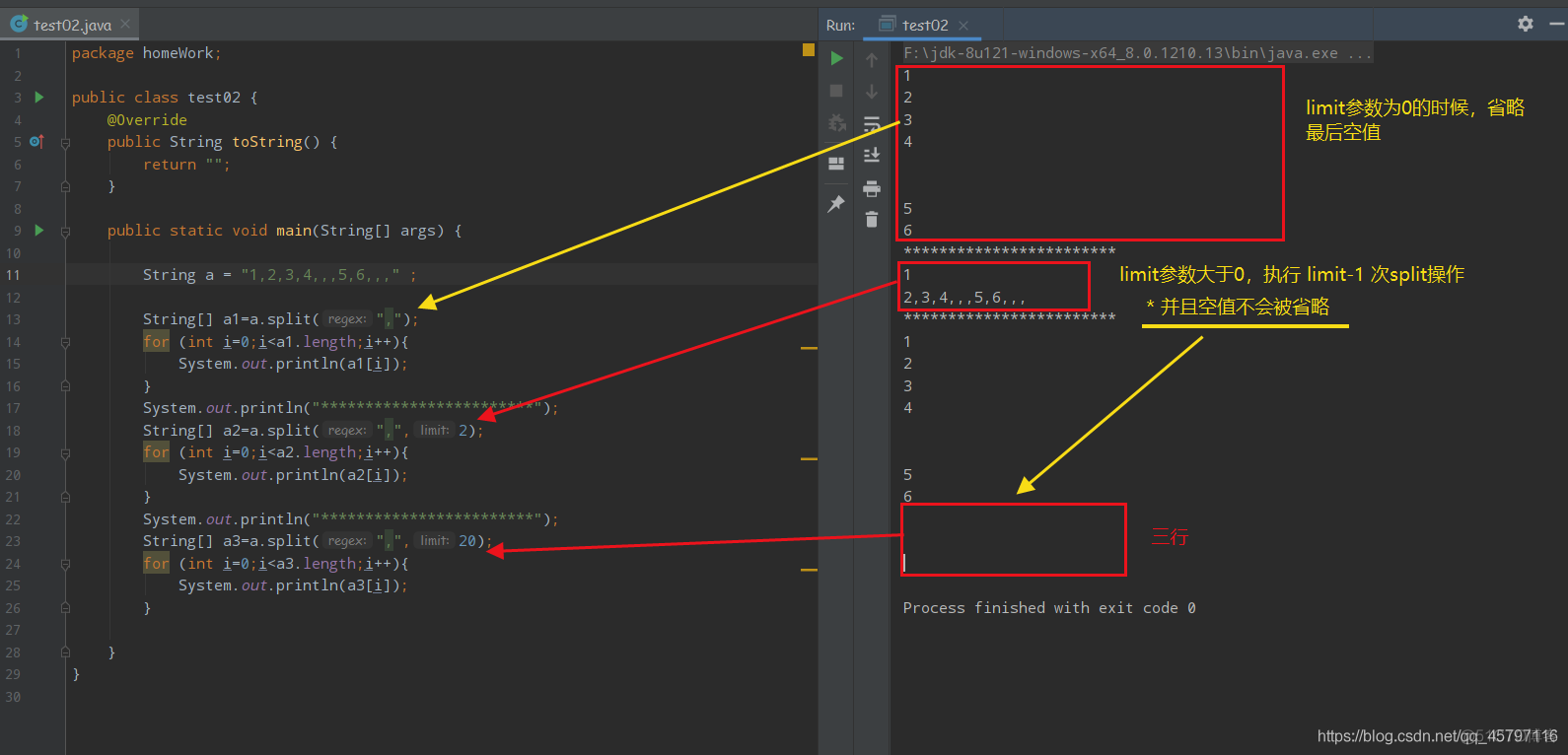The height and width of the screenshot is (755, 1568).
Task: Run class test02 from gutter arrow
Action: [39, 97]
